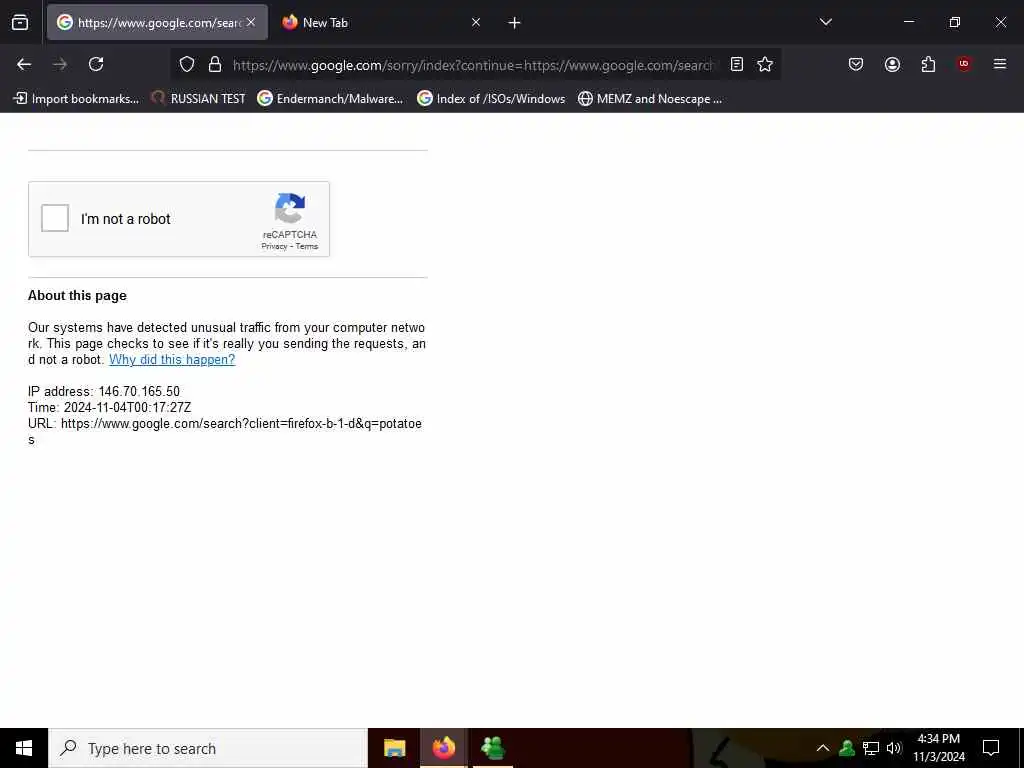Click the Time: 2024-11-04T00:17:27Z line
The height and width of the screenshot is (768, 1024).
[110, 407]
